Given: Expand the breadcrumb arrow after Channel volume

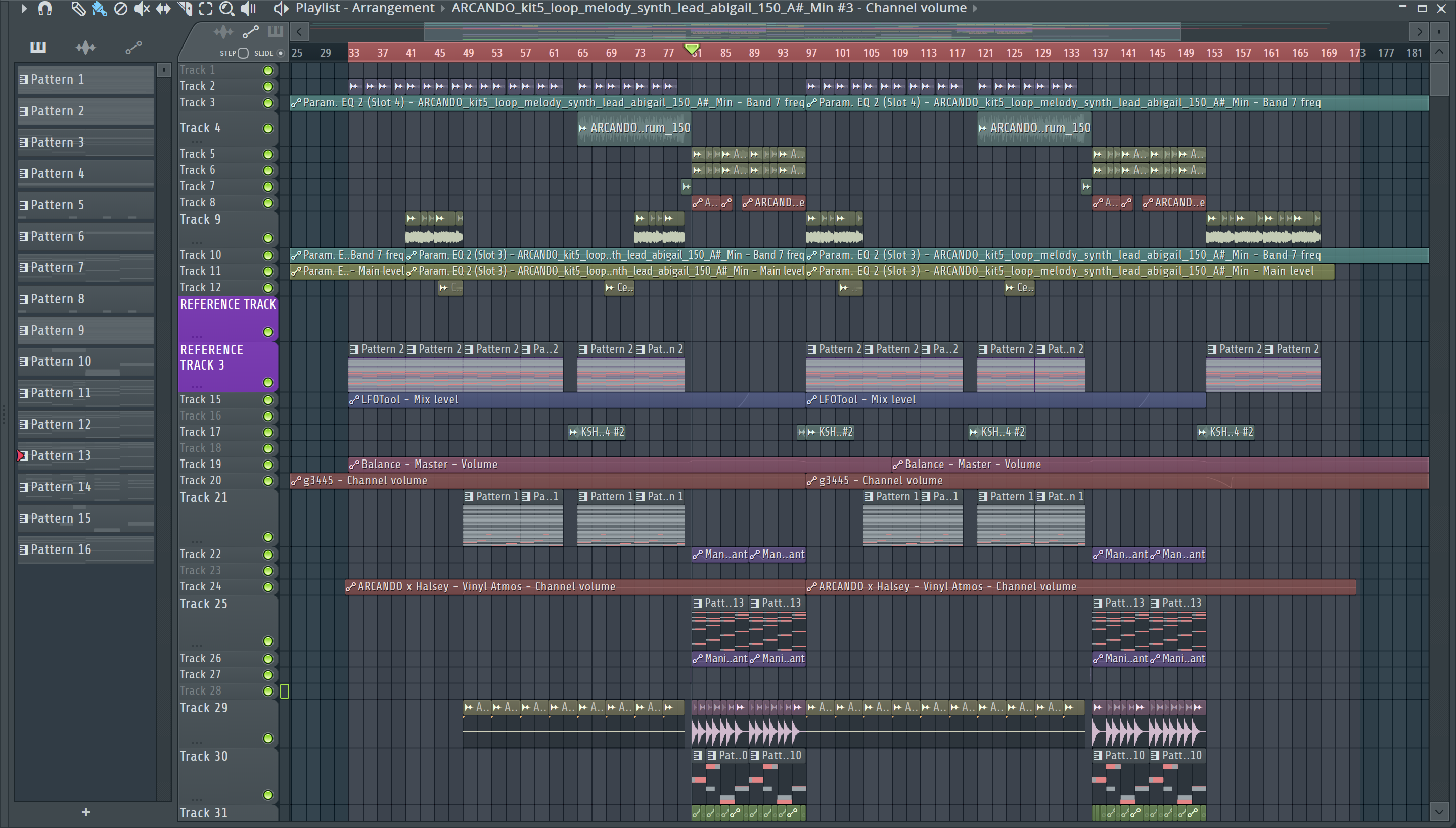Looking at the screenshot, I should pyautogui.click(x=975, y=9).
